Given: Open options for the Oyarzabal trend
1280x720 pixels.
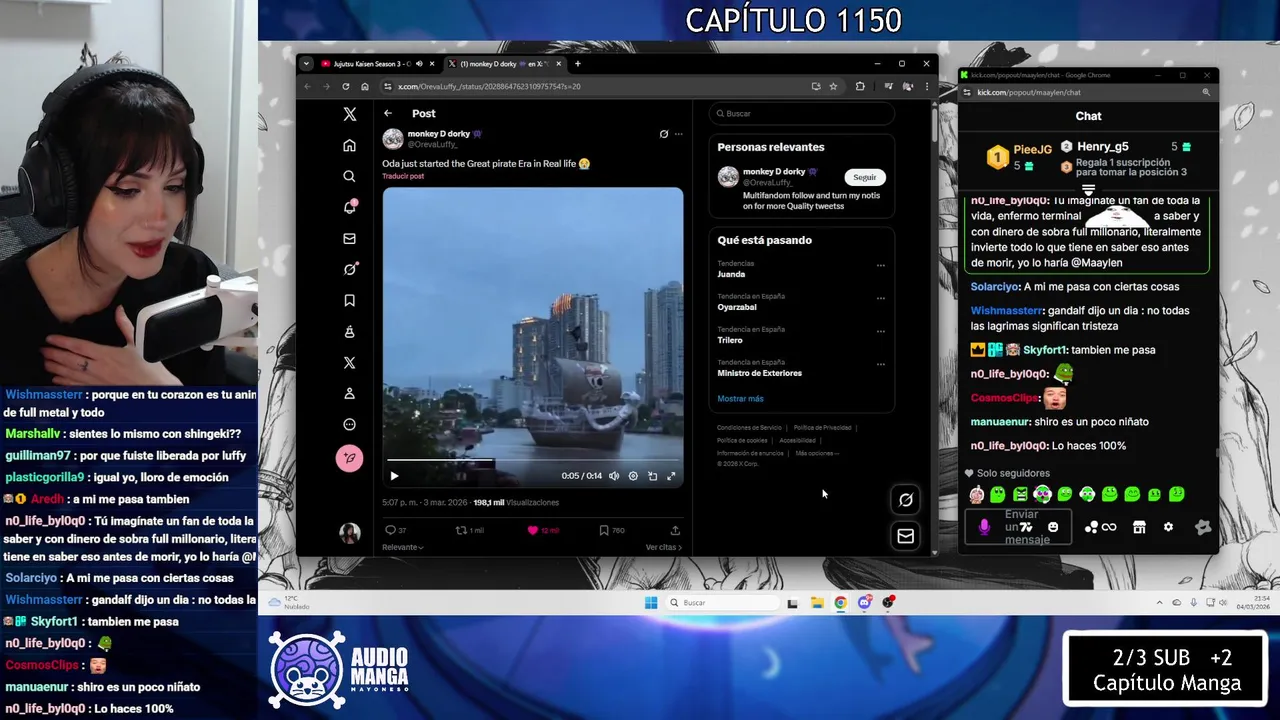Looking at the screenshot, I should click(x=881, y=298).
